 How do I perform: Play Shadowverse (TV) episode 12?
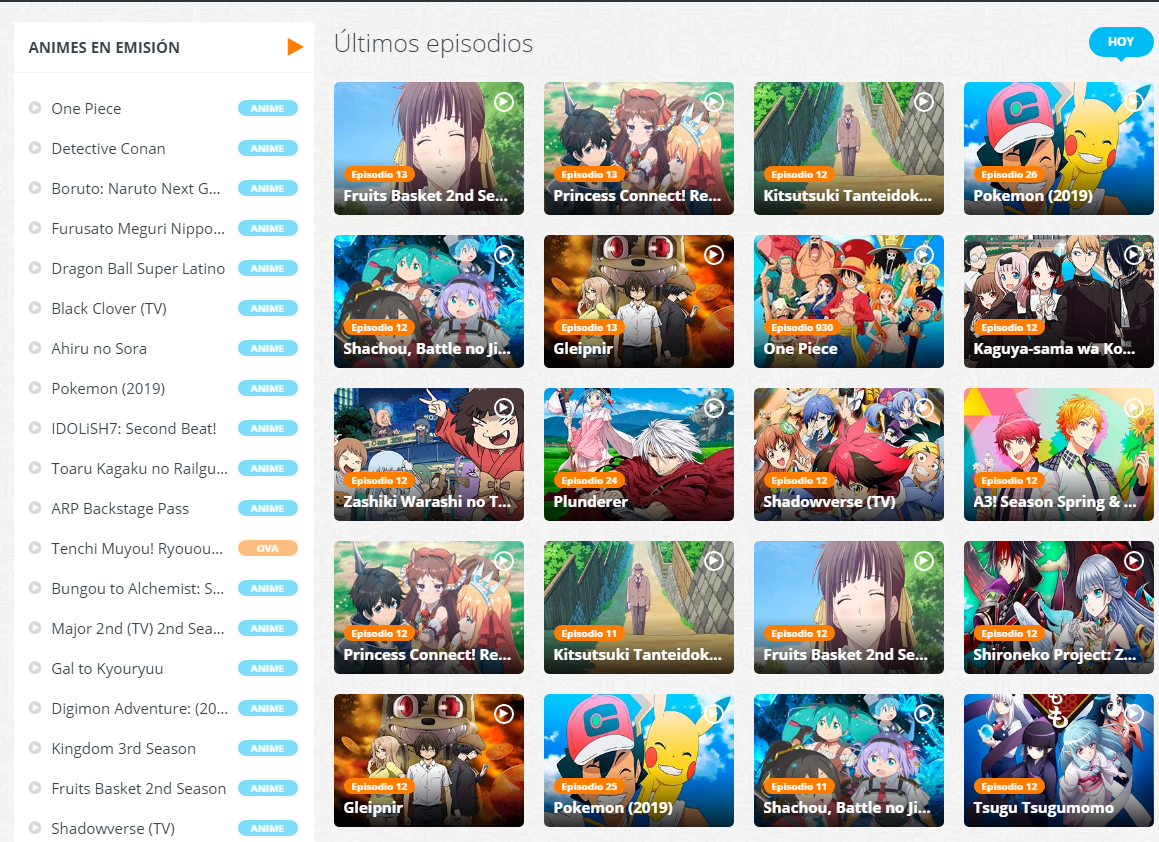(848, 454)
